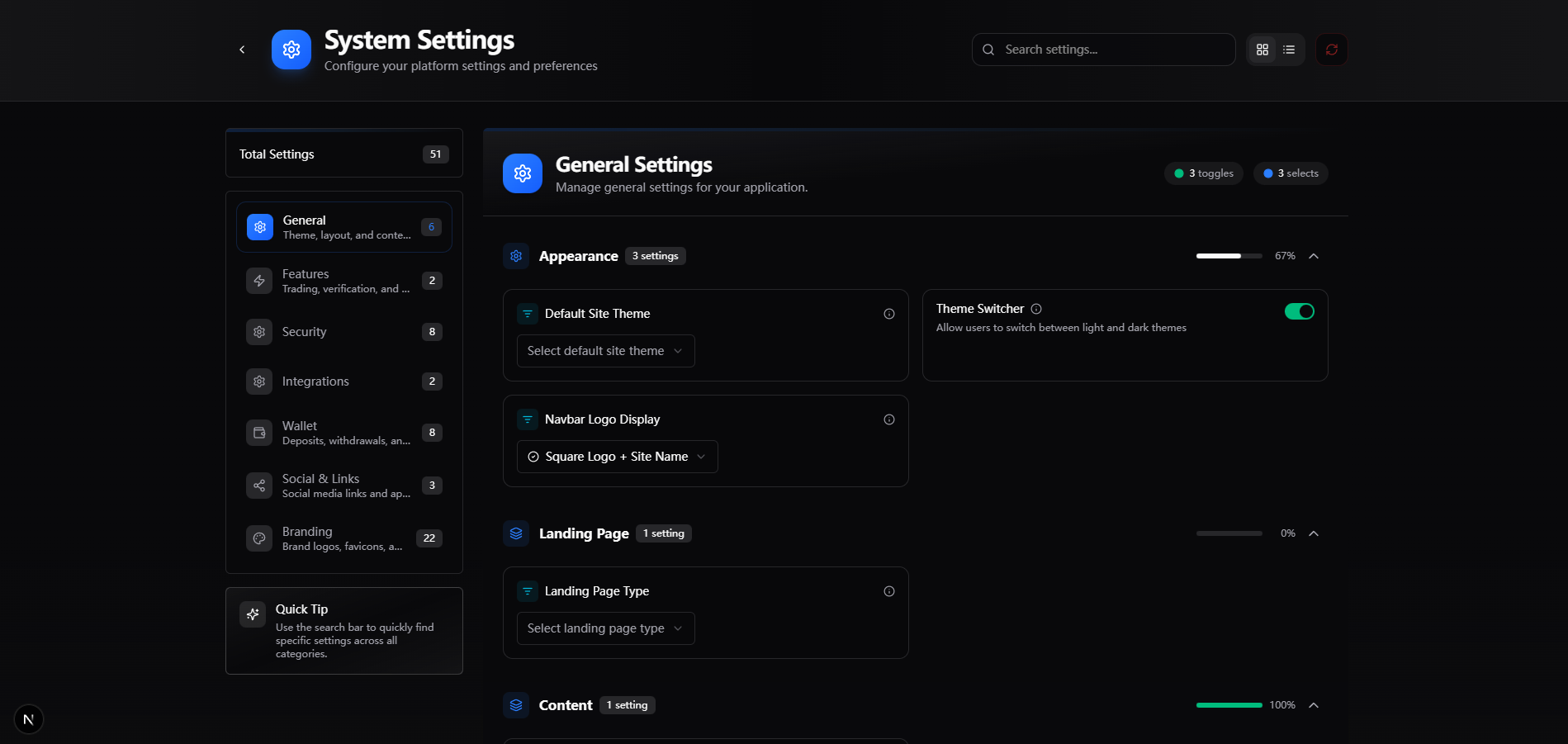
Task: Collapse the Landing Page section
Action: [1314, 533]
